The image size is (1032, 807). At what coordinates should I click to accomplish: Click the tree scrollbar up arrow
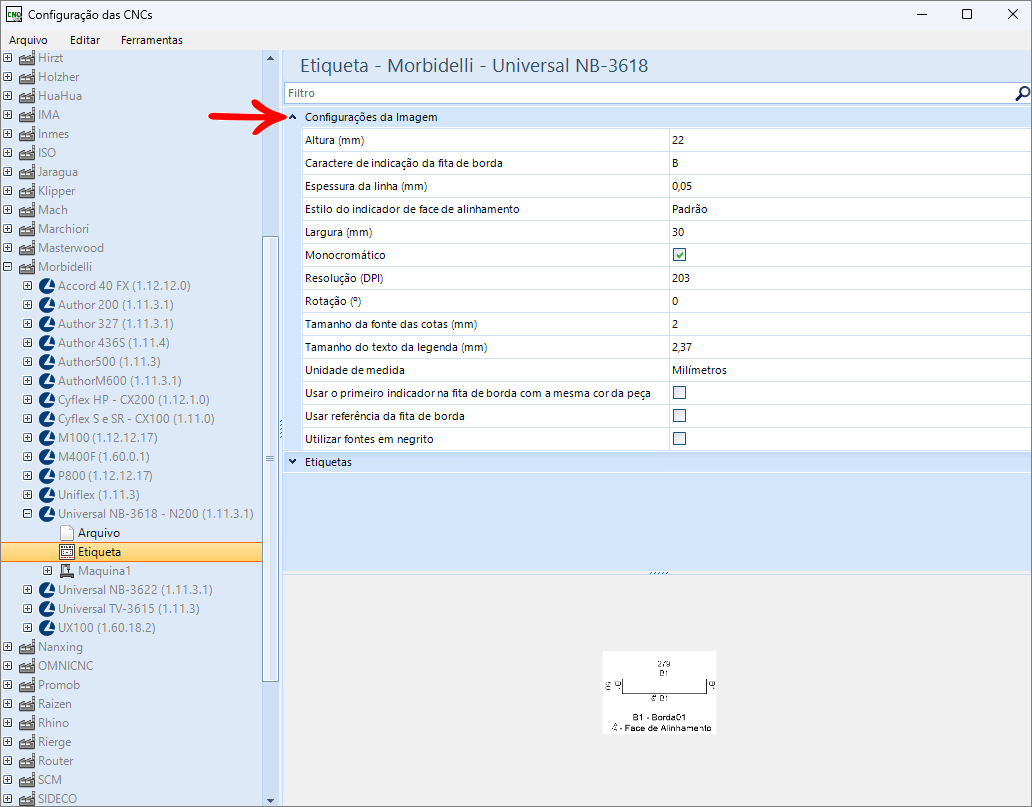point(271,59)
